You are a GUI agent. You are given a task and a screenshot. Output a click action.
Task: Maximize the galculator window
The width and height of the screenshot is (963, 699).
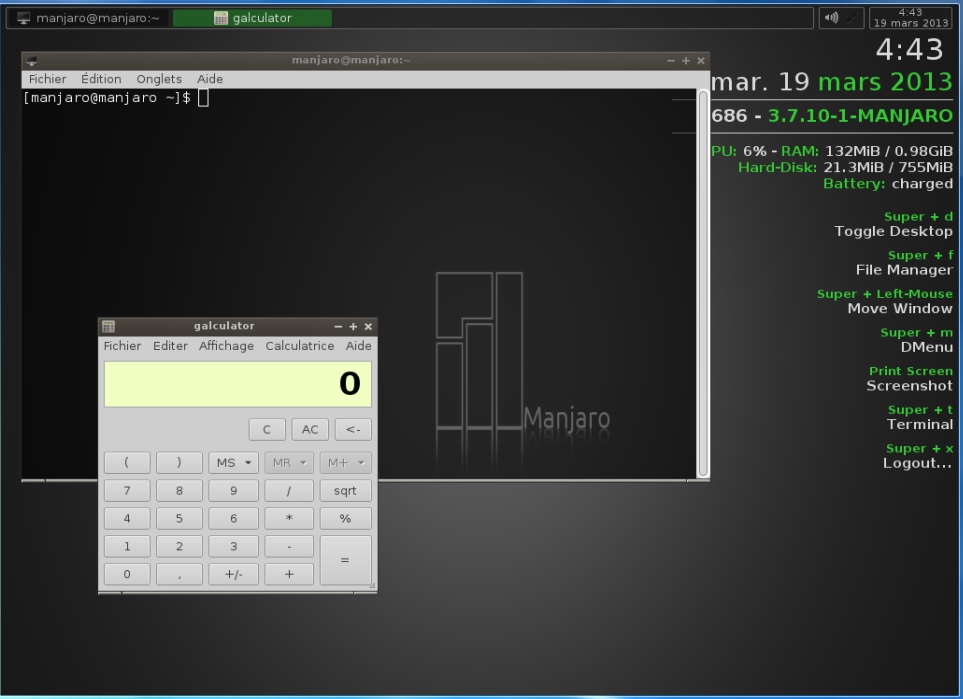click(353, 326)
